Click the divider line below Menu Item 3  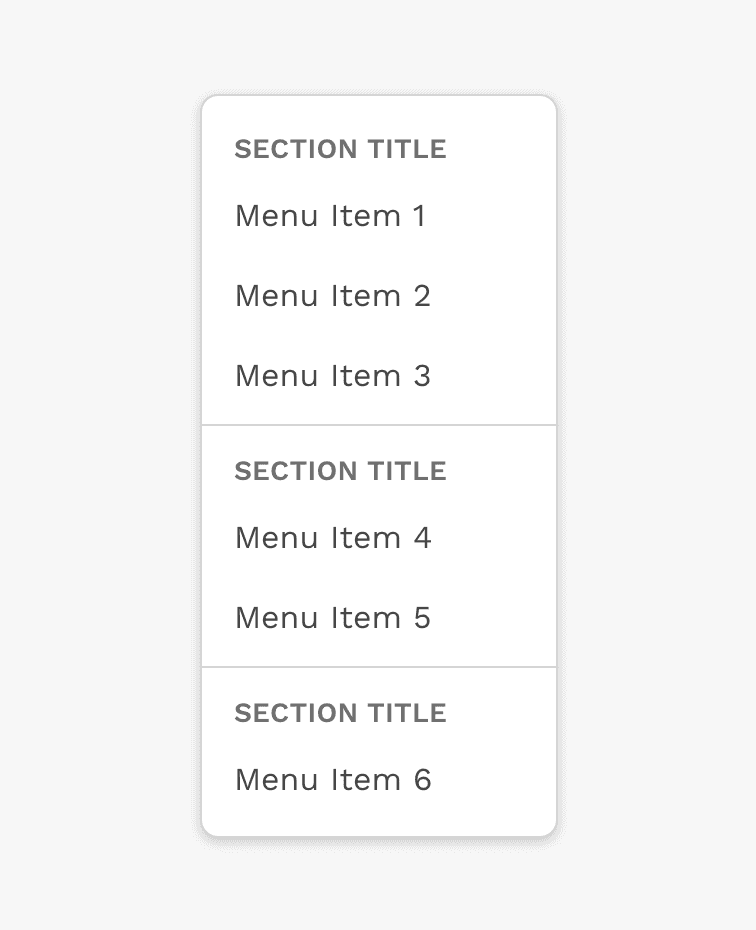point(379,425)
